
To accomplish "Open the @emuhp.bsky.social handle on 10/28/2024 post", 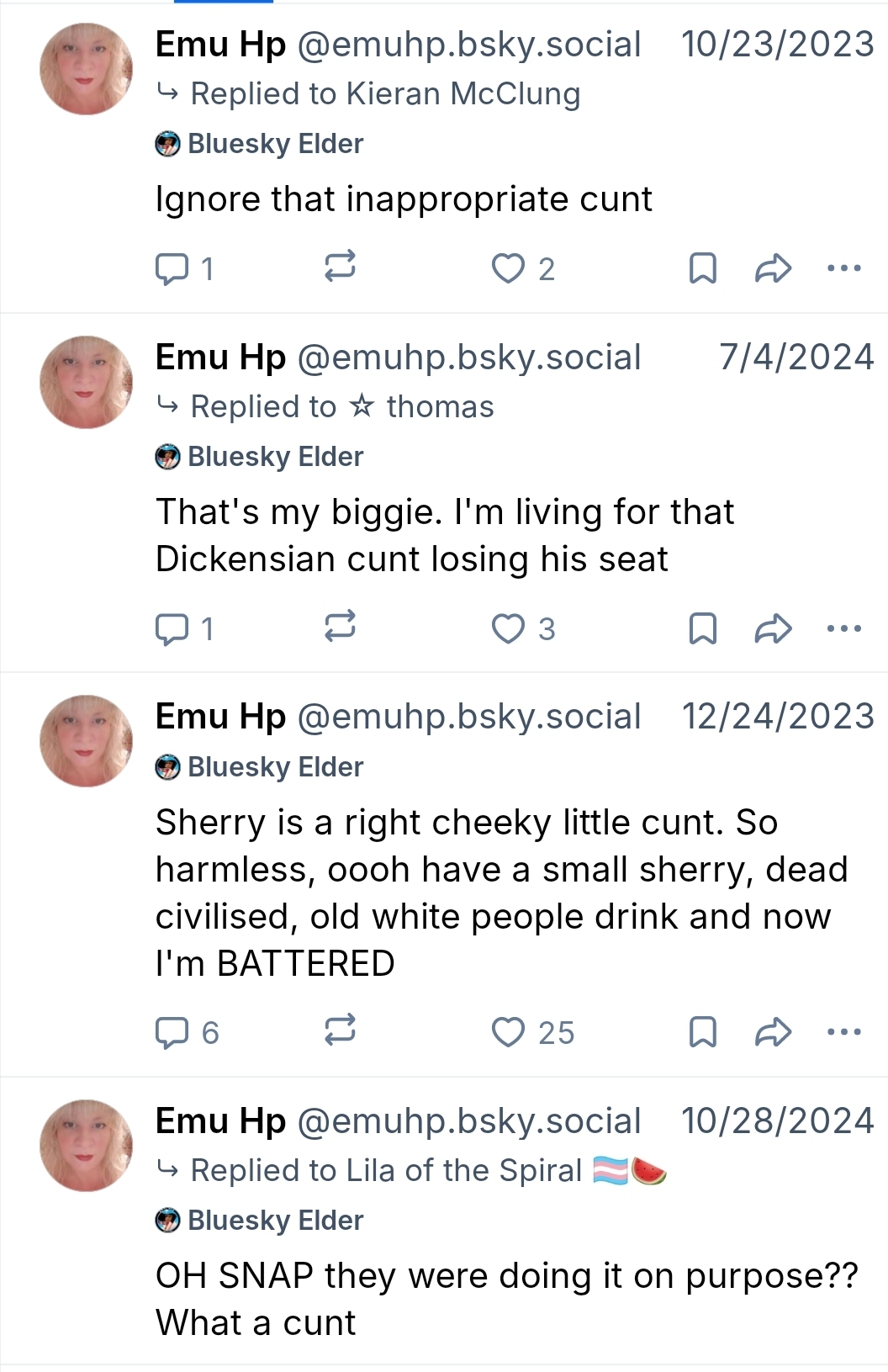I will (x=468, y=1121).
